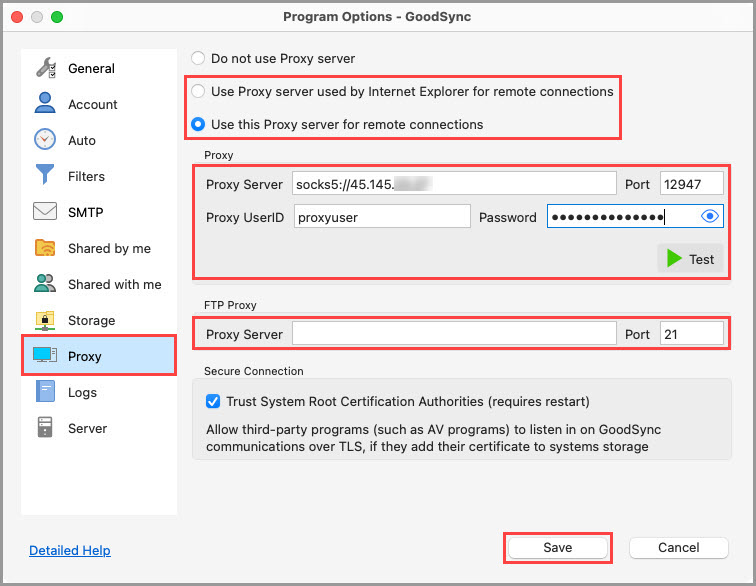Open Shared by me folder icon
756x586 pixels.
coord(46,248)
